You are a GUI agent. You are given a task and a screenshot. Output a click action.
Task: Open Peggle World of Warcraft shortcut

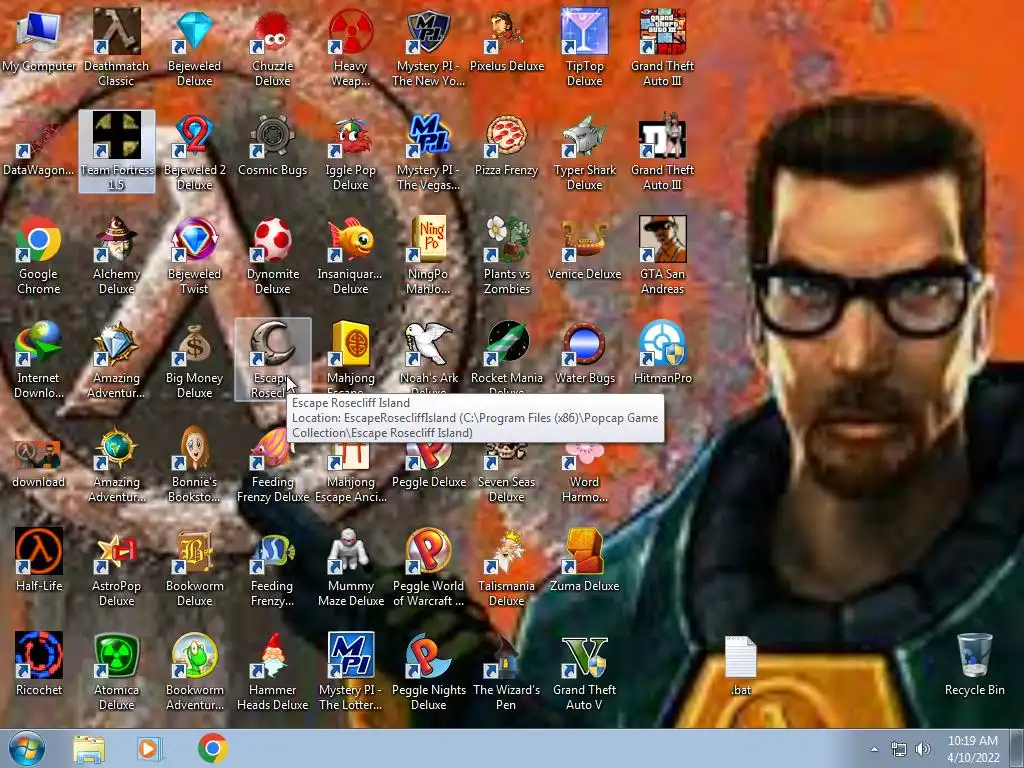click(428, 567)
